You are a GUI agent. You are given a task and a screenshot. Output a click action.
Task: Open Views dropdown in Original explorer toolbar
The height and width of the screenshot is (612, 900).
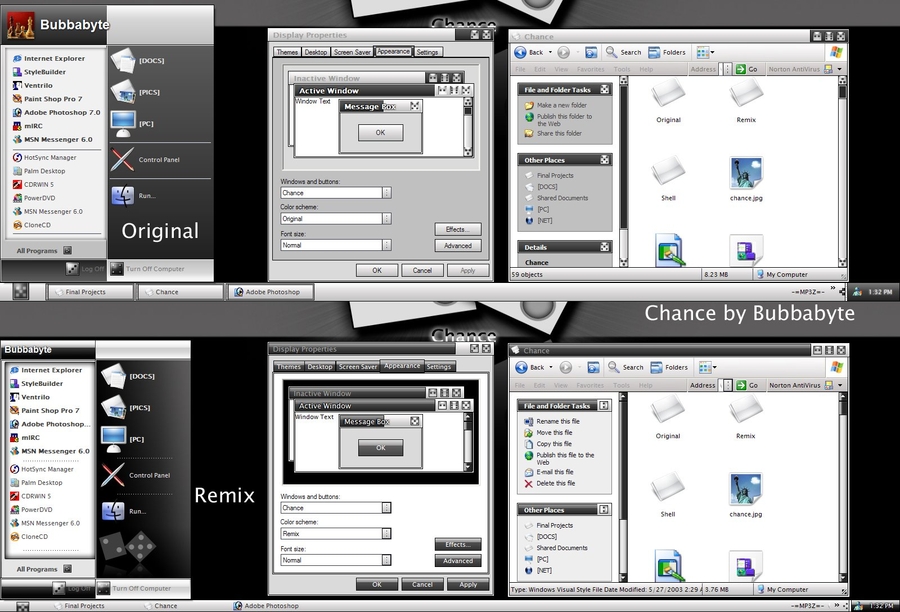[705, 52]
